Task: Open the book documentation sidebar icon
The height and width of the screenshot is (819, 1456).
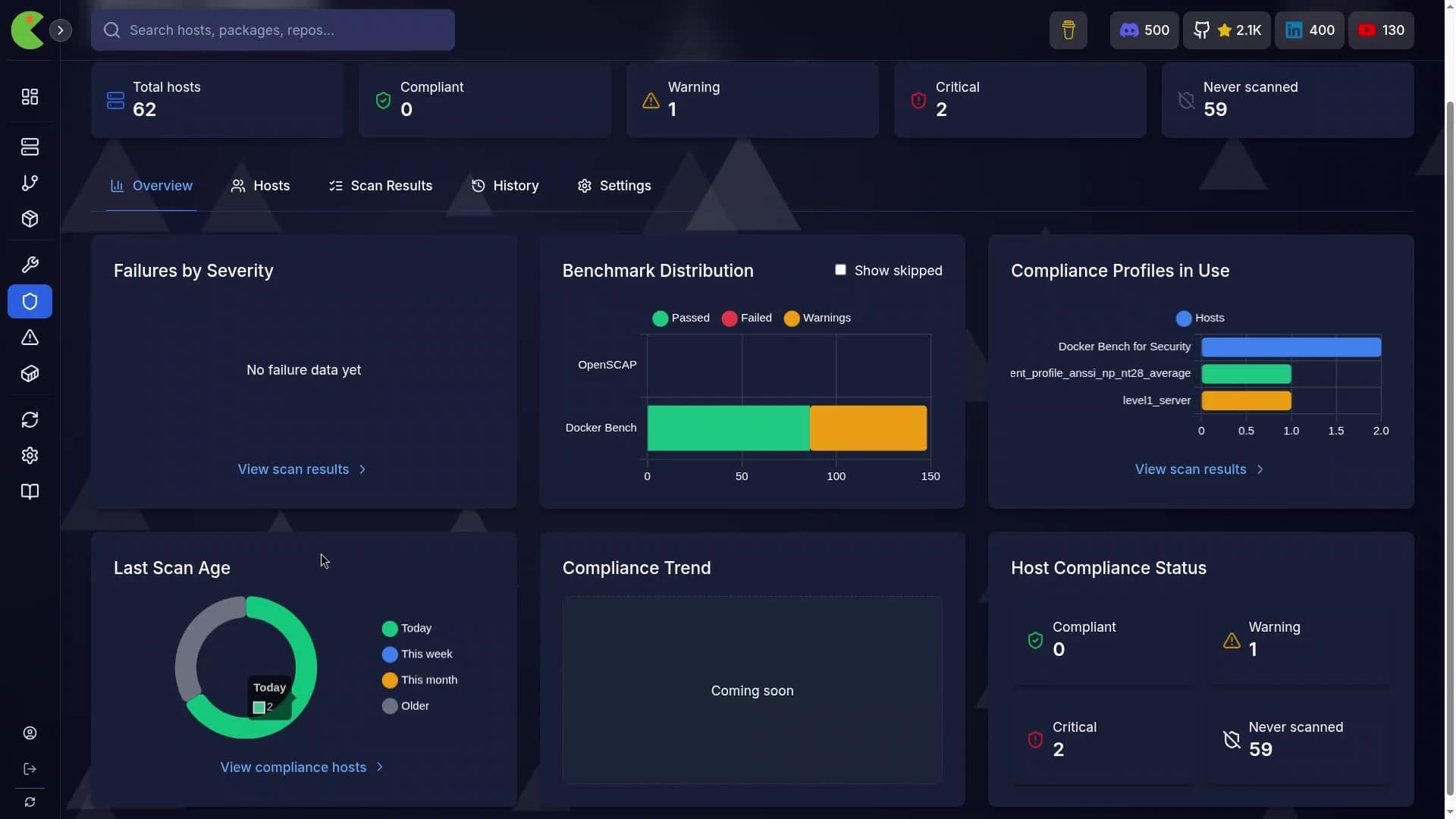Action: (x=30, y=492)
